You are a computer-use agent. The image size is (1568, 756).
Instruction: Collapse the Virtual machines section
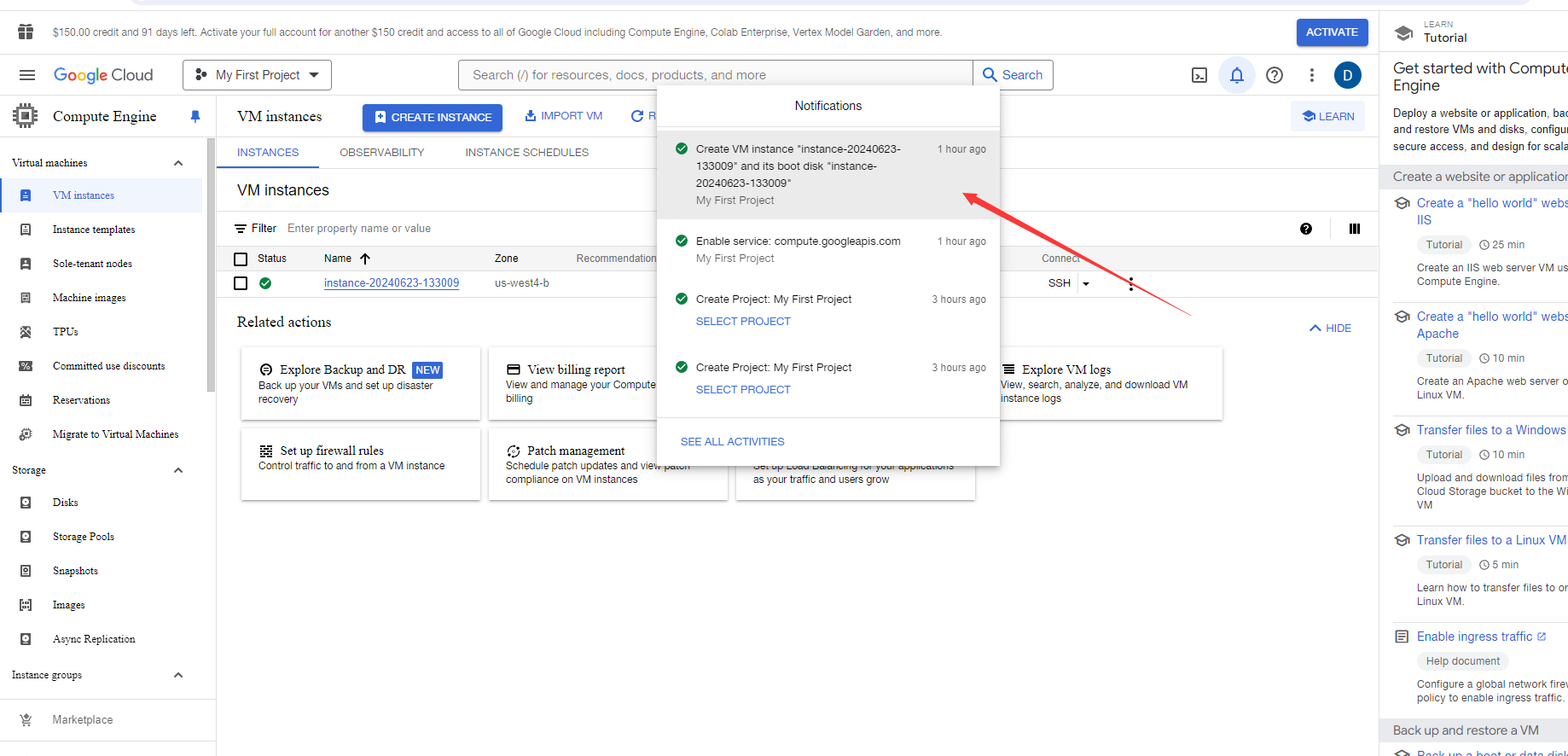178,163
